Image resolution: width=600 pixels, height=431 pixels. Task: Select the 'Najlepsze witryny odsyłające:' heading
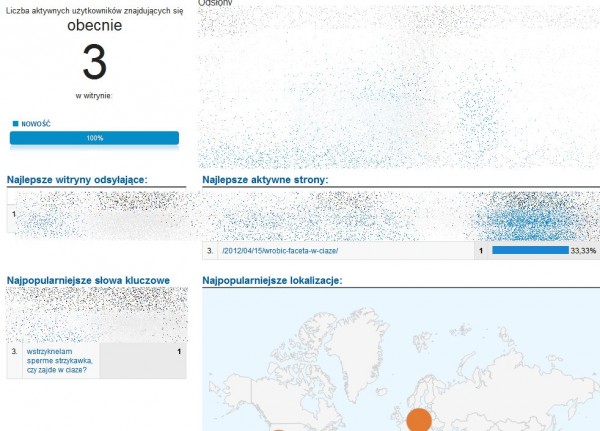(77, 180)
